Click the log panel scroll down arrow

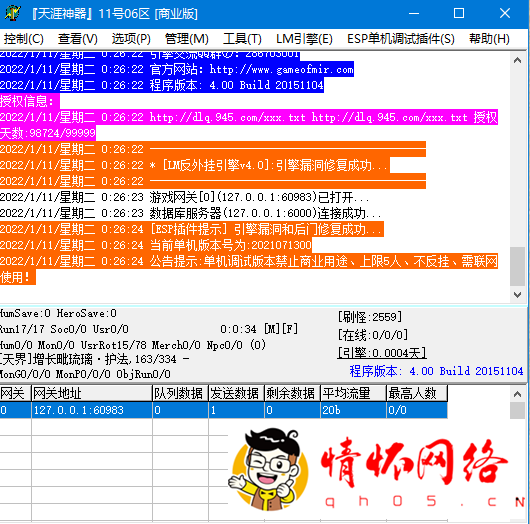517,294
